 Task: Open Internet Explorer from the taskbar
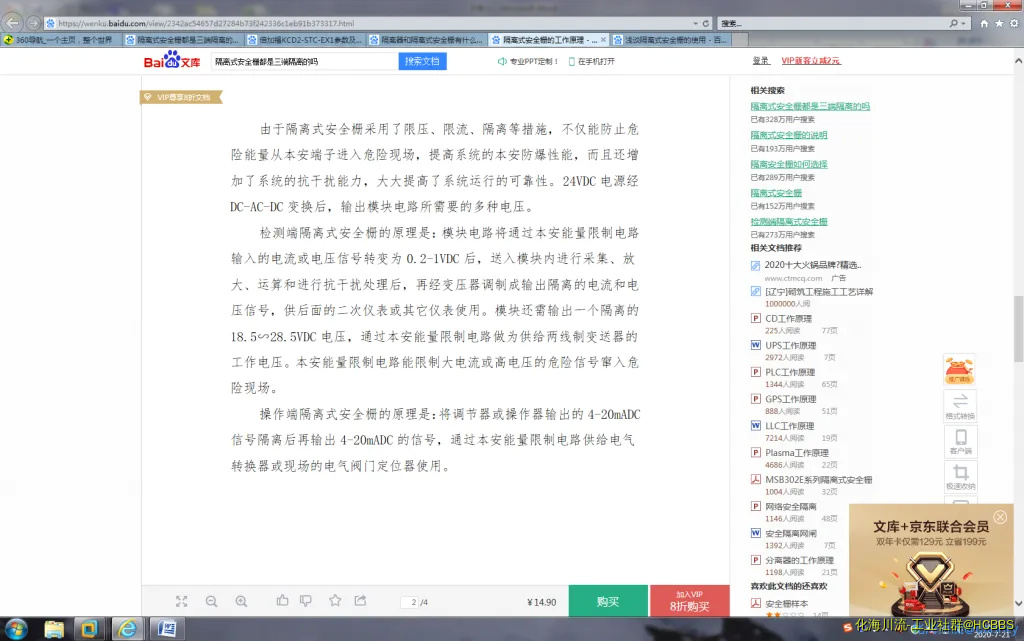pos(127,629)
